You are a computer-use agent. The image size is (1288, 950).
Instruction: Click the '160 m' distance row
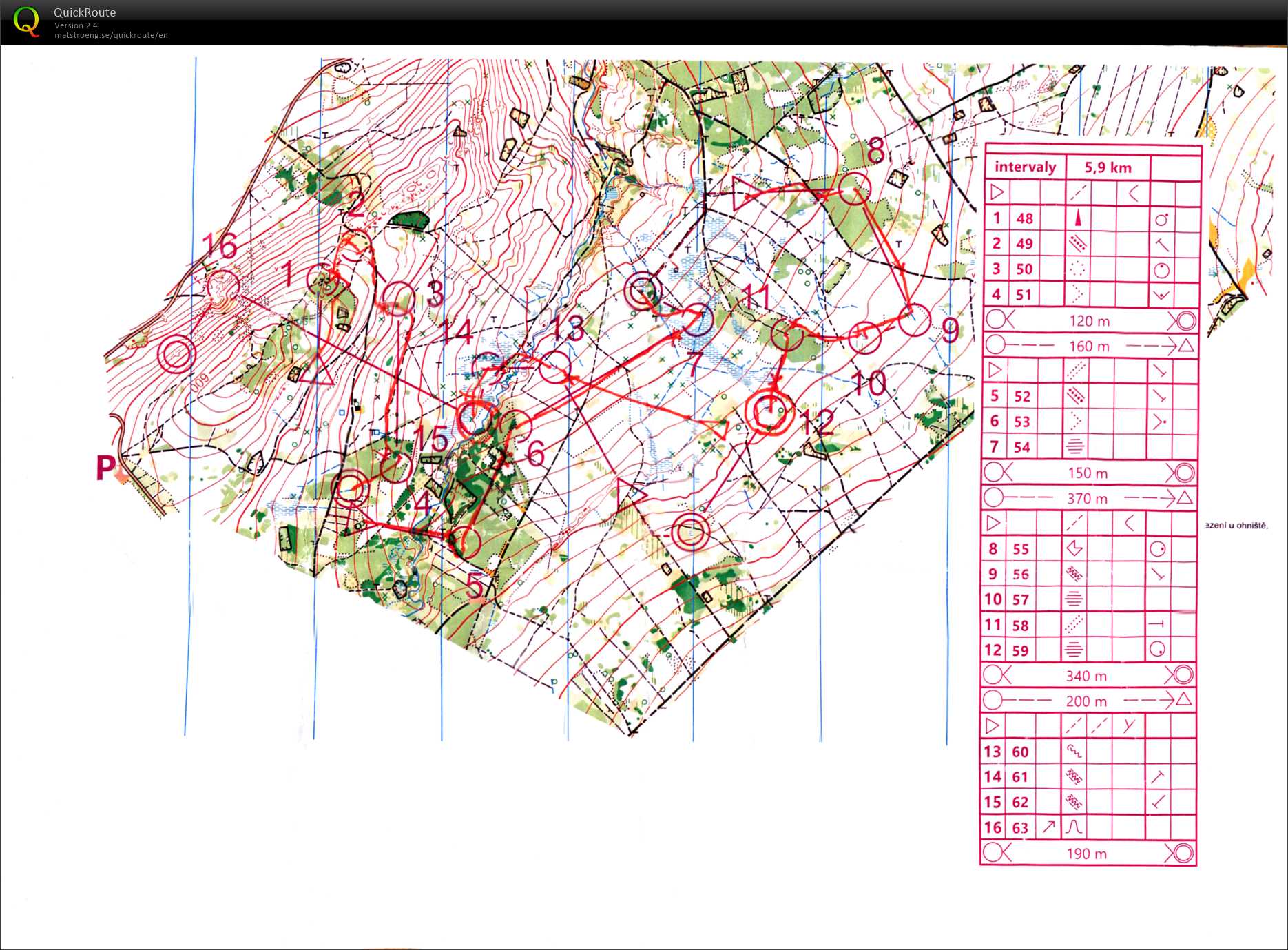1091,346
